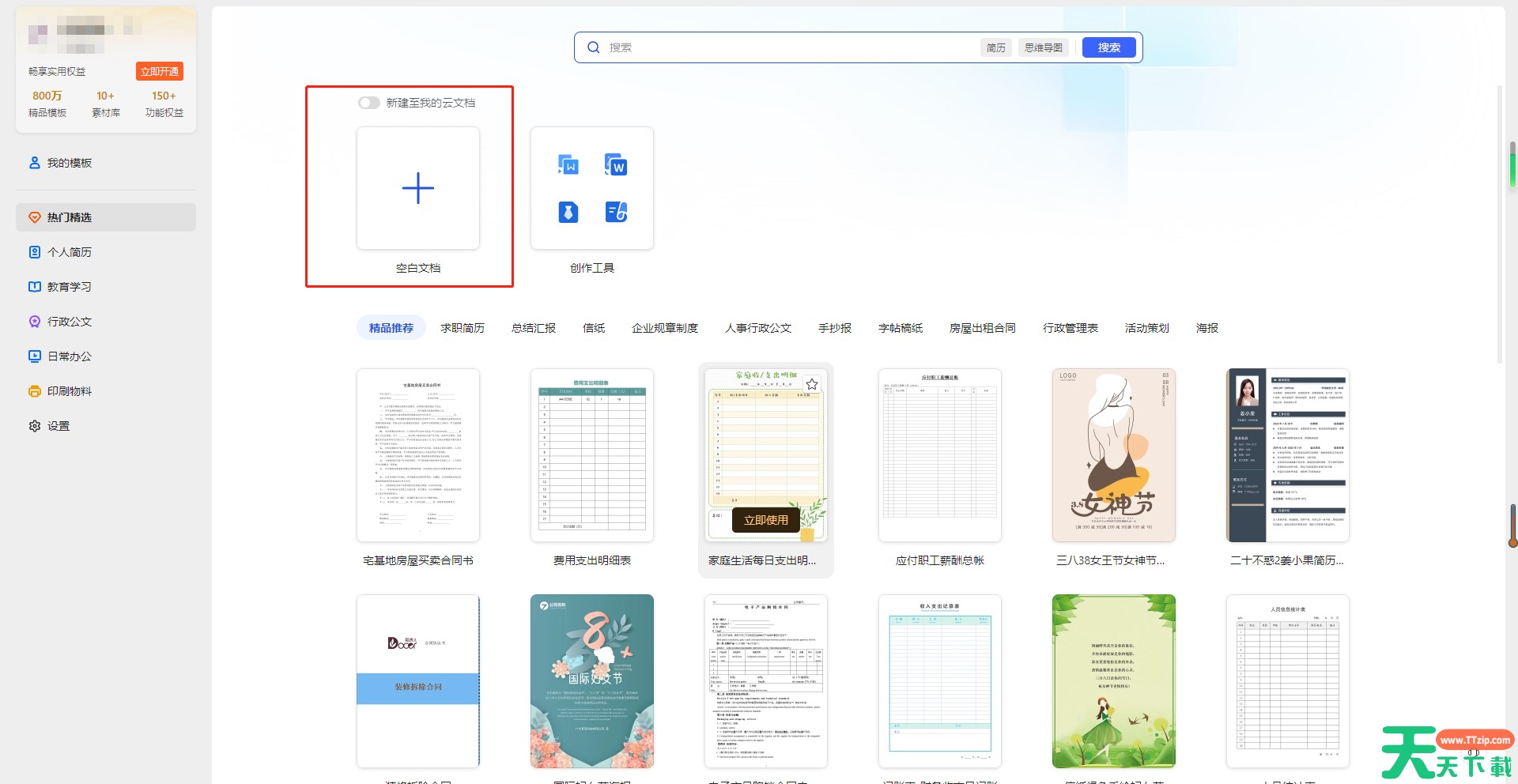Viewport: 1518px width, 784px height.
Task: Select the 手抄报 tab
Action: click(835, 328)
